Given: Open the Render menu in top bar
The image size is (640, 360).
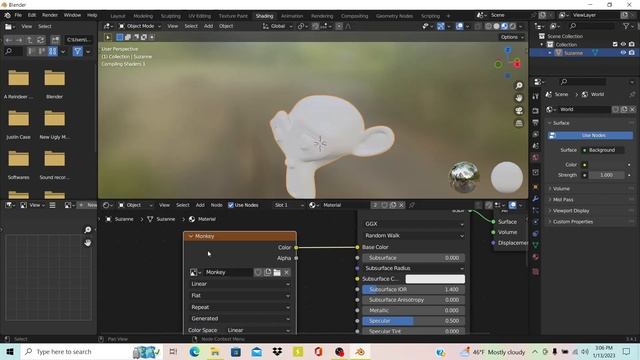Looking at the screenshot, I should (x=50, y=15).
